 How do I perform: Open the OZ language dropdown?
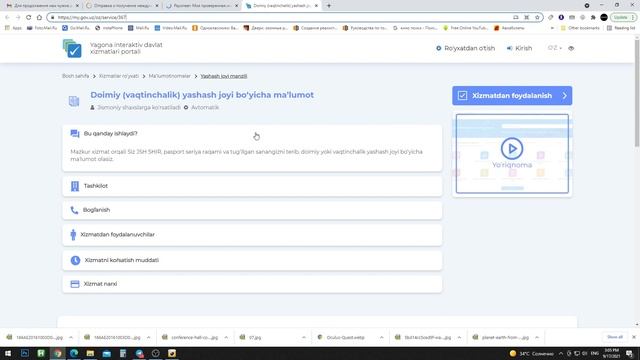554,48
